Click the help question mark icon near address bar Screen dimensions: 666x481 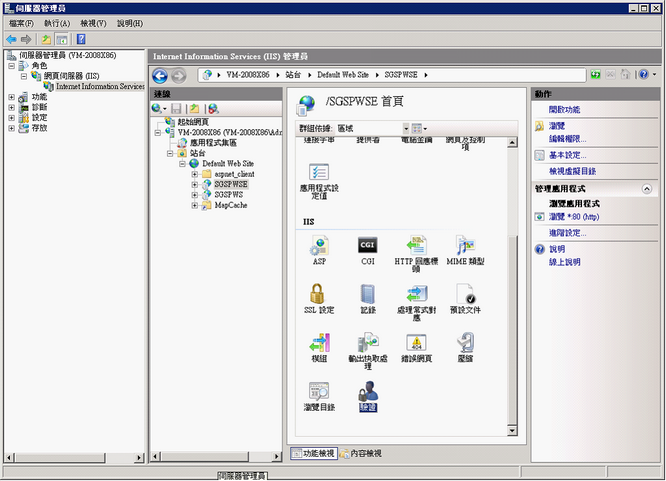point(643,75)
